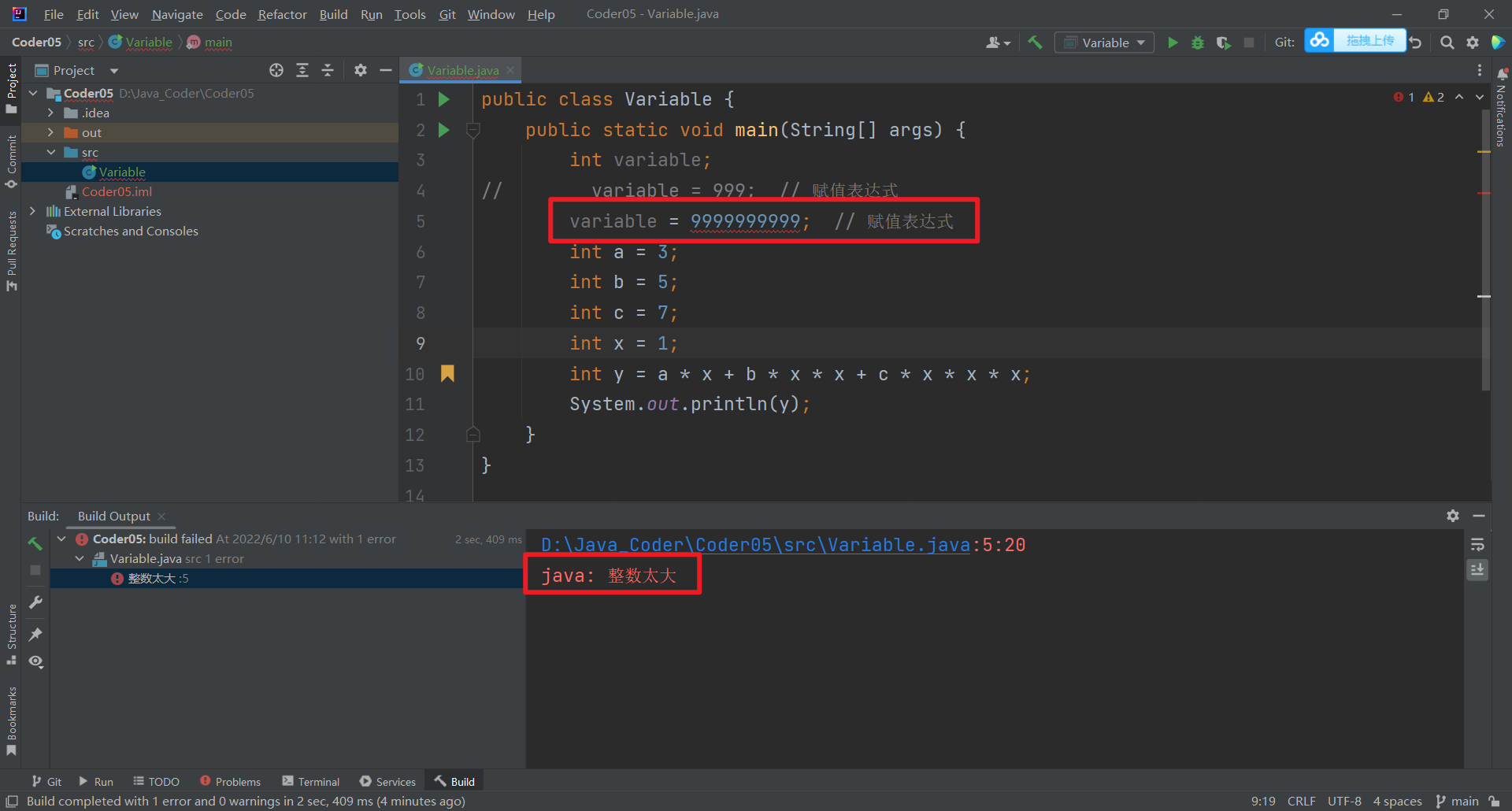Open editor tab options menu
Image resolution: width=1512 pixels, height=811 pixels.
(1480, 70)
